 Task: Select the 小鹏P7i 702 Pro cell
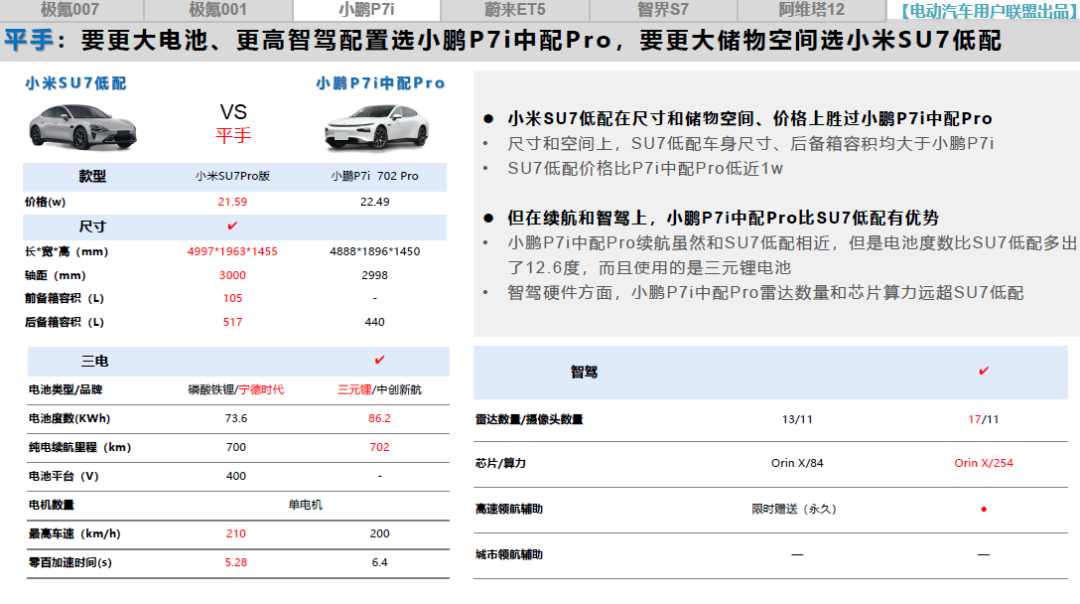[x=375, y=176]
